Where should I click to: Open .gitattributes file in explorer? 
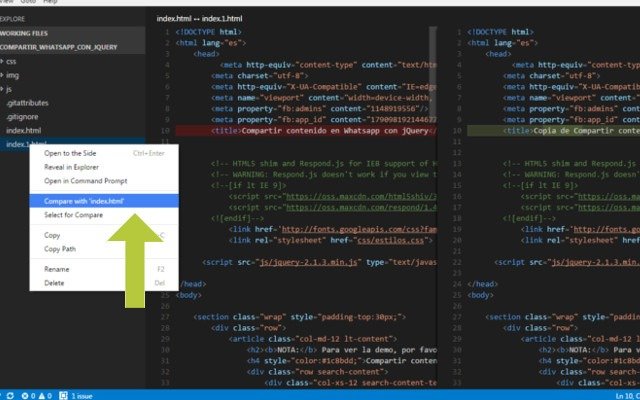coord(27,103)
